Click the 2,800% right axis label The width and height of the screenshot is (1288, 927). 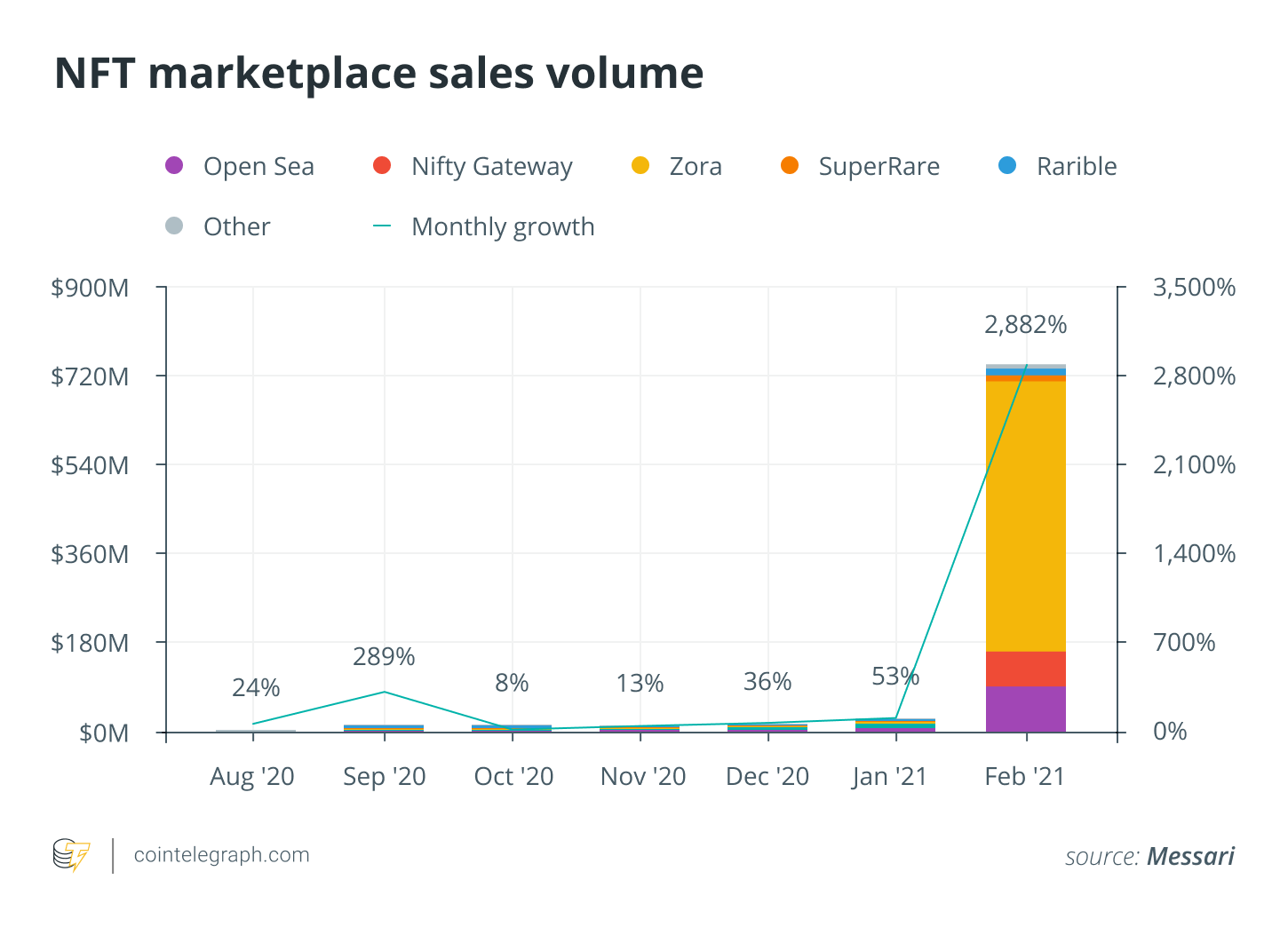pos(1194,376)
